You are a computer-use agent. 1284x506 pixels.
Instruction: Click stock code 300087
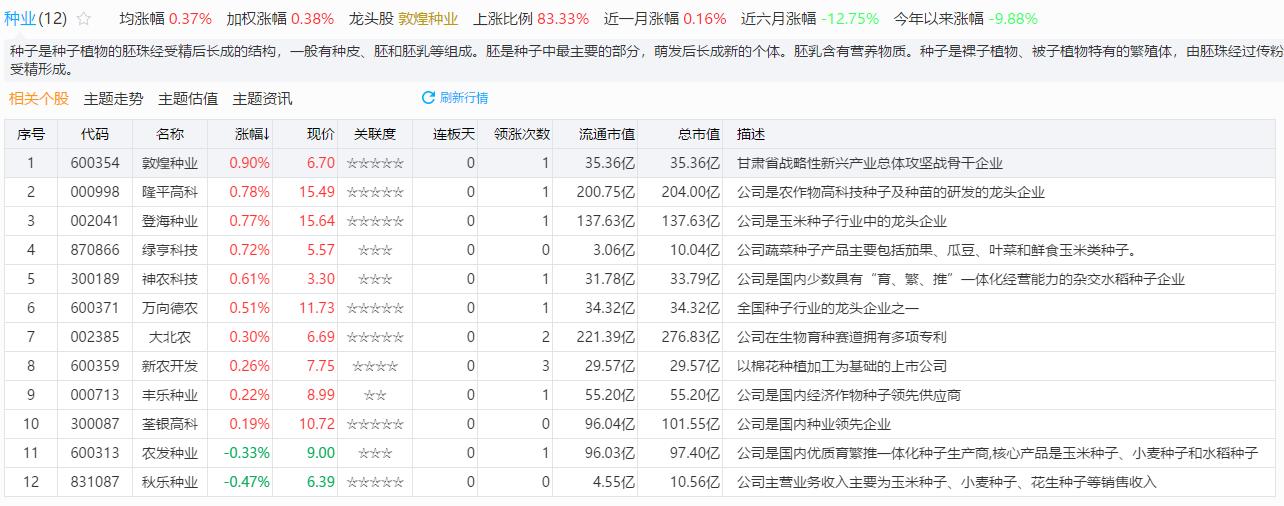95,424
